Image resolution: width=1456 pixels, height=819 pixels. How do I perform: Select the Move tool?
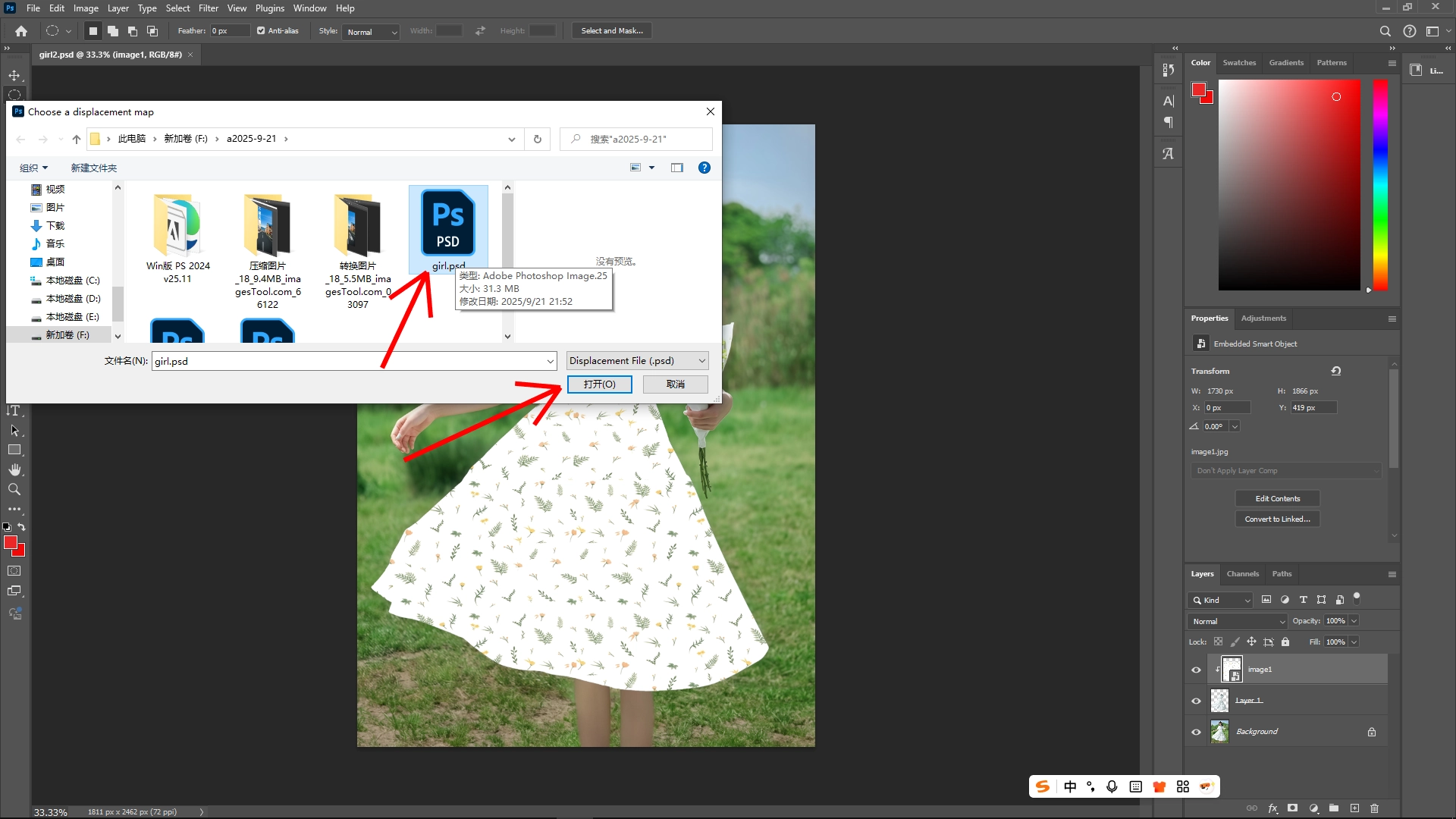[x=14, y=75]
